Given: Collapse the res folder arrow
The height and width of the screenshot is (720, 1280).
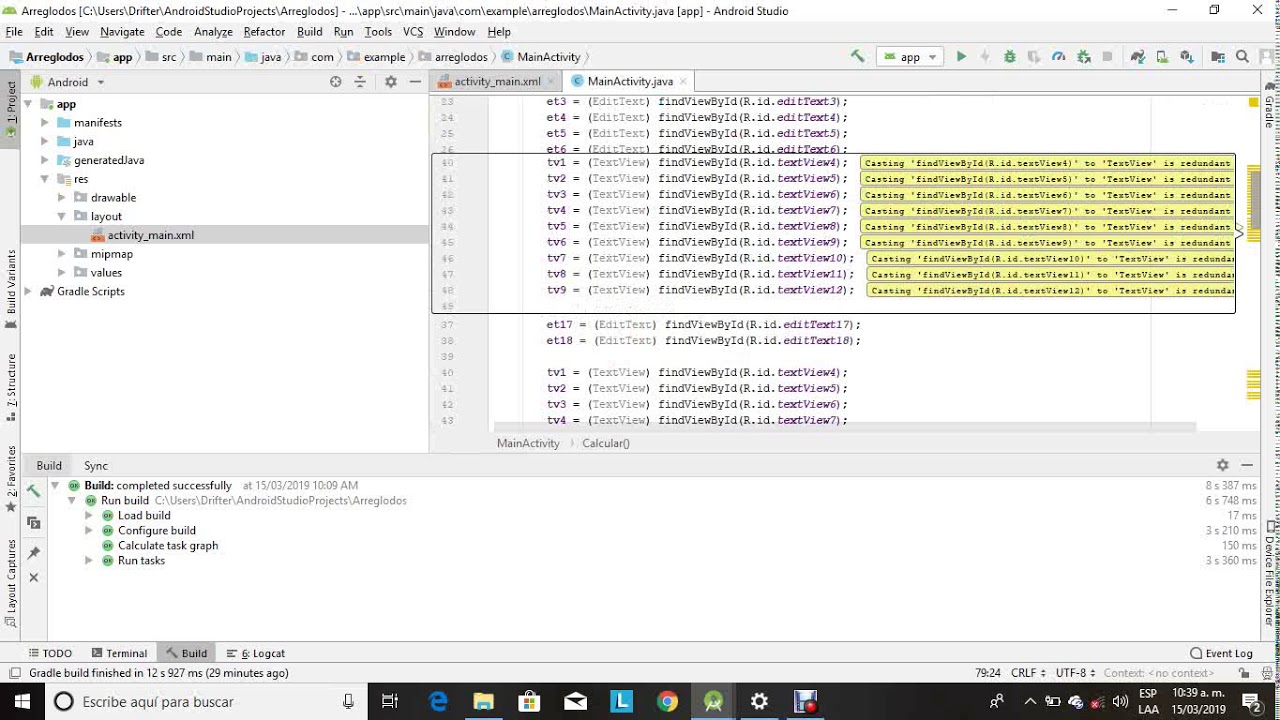Looking at the screenshot, I should (45, 179).
